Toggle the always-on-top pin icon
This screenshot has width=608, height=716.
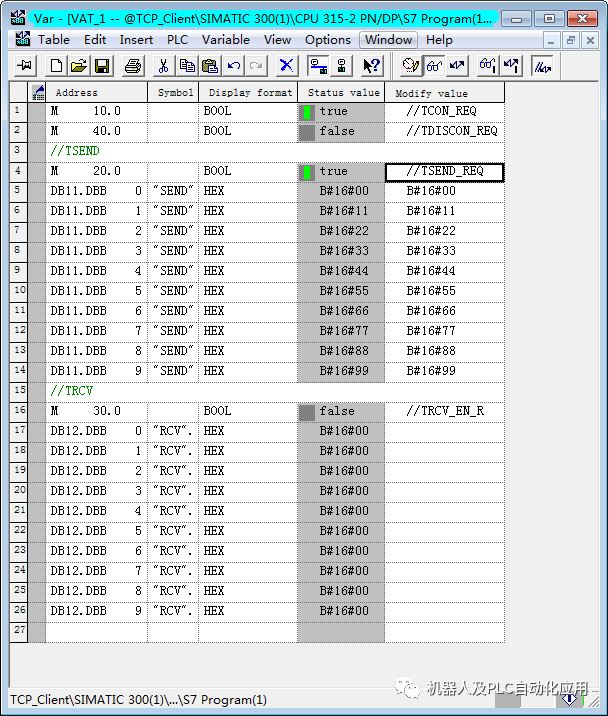(24, 66)
